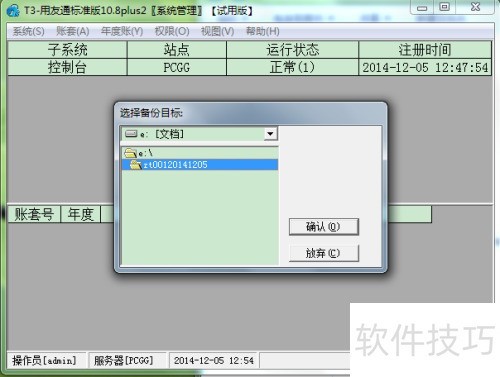This screenshot has height=377, width=500.
Task: Select the e: [文档] drive combo box
Action: pos(199,134)
